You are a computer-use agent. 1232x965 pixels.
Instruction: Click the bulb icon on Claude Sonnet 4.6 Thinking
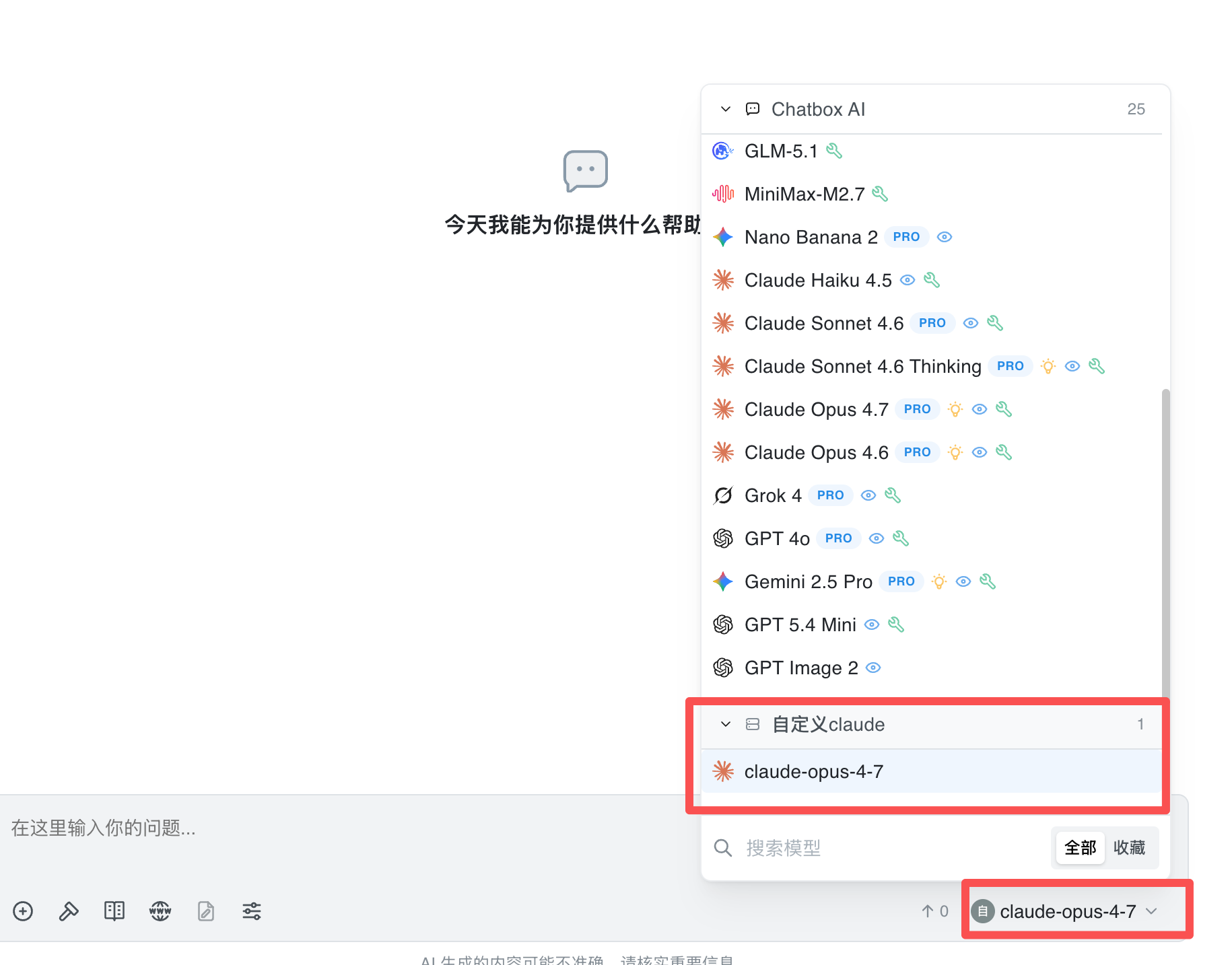coord(1048,366)
